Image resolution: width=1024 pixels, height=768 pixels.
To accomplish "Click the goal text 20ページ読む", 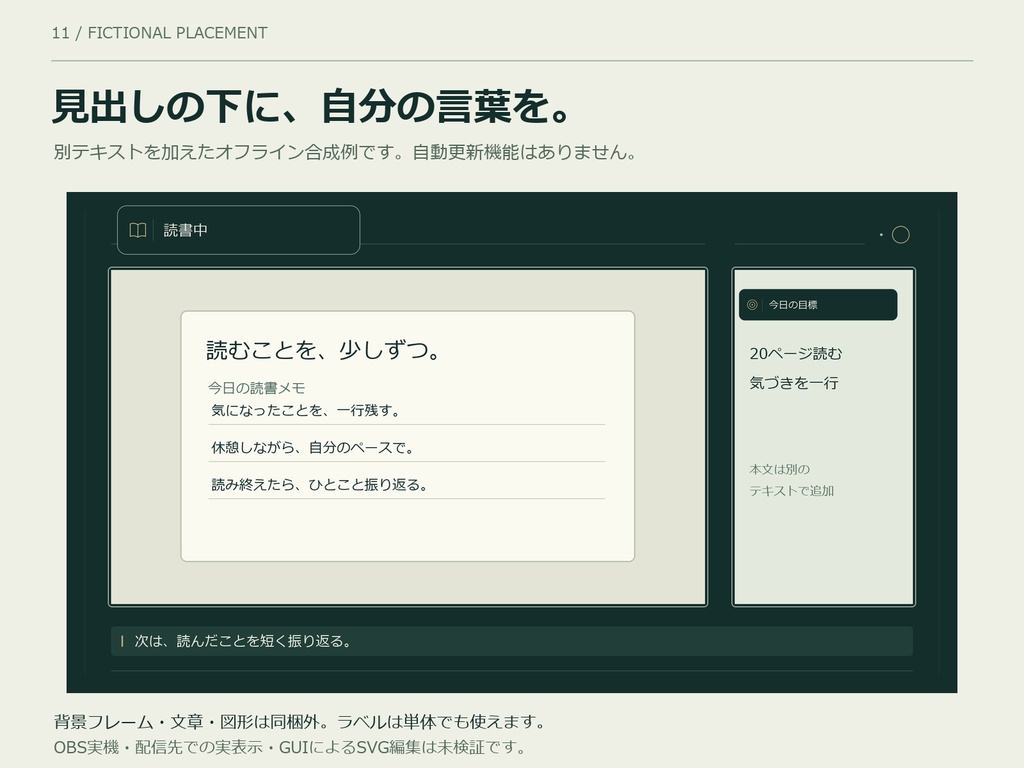I will click(795, 353).
